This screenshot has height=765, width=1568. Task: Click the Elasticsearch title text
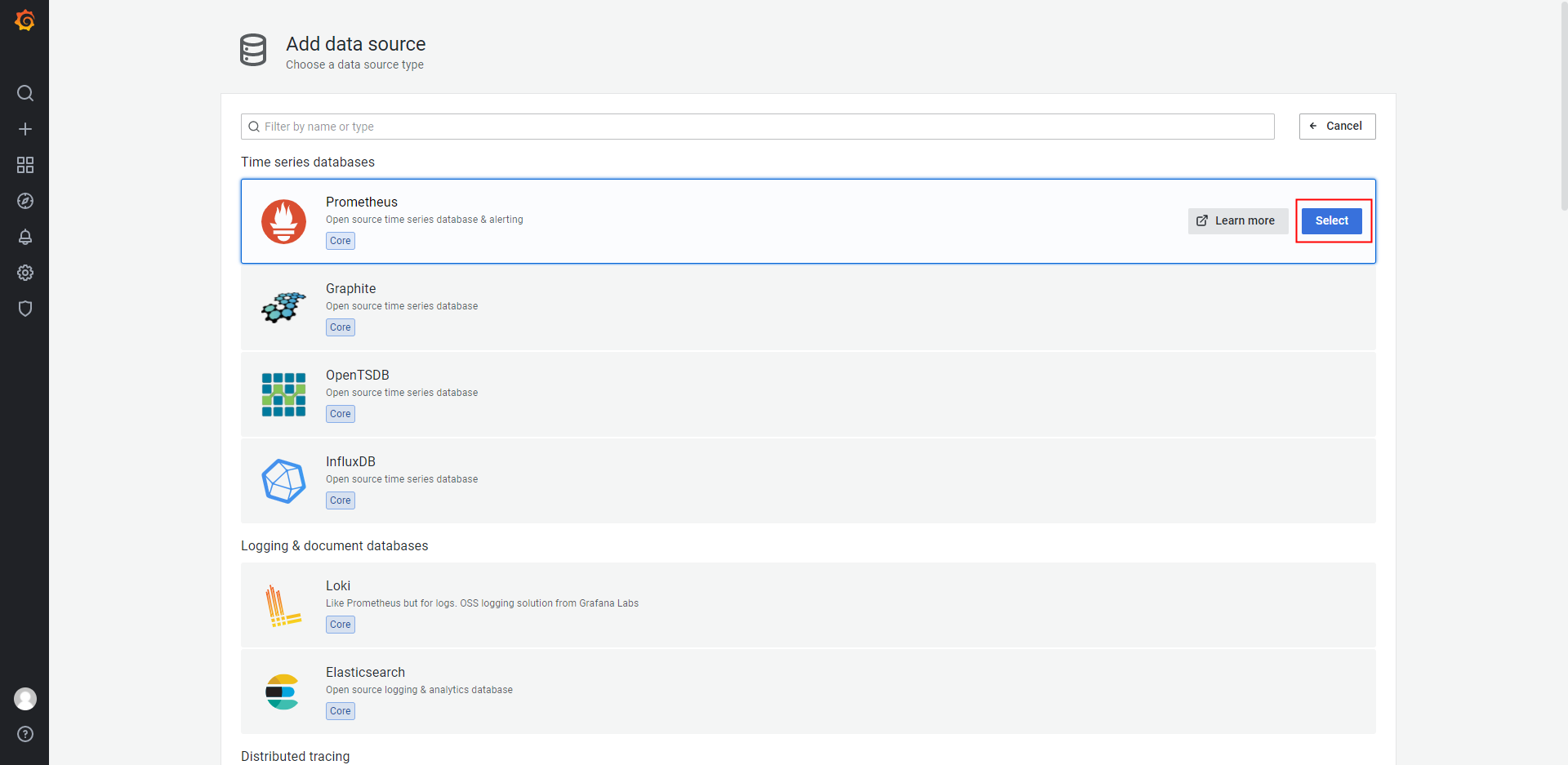pyautogui.click(x=365, y=672)
